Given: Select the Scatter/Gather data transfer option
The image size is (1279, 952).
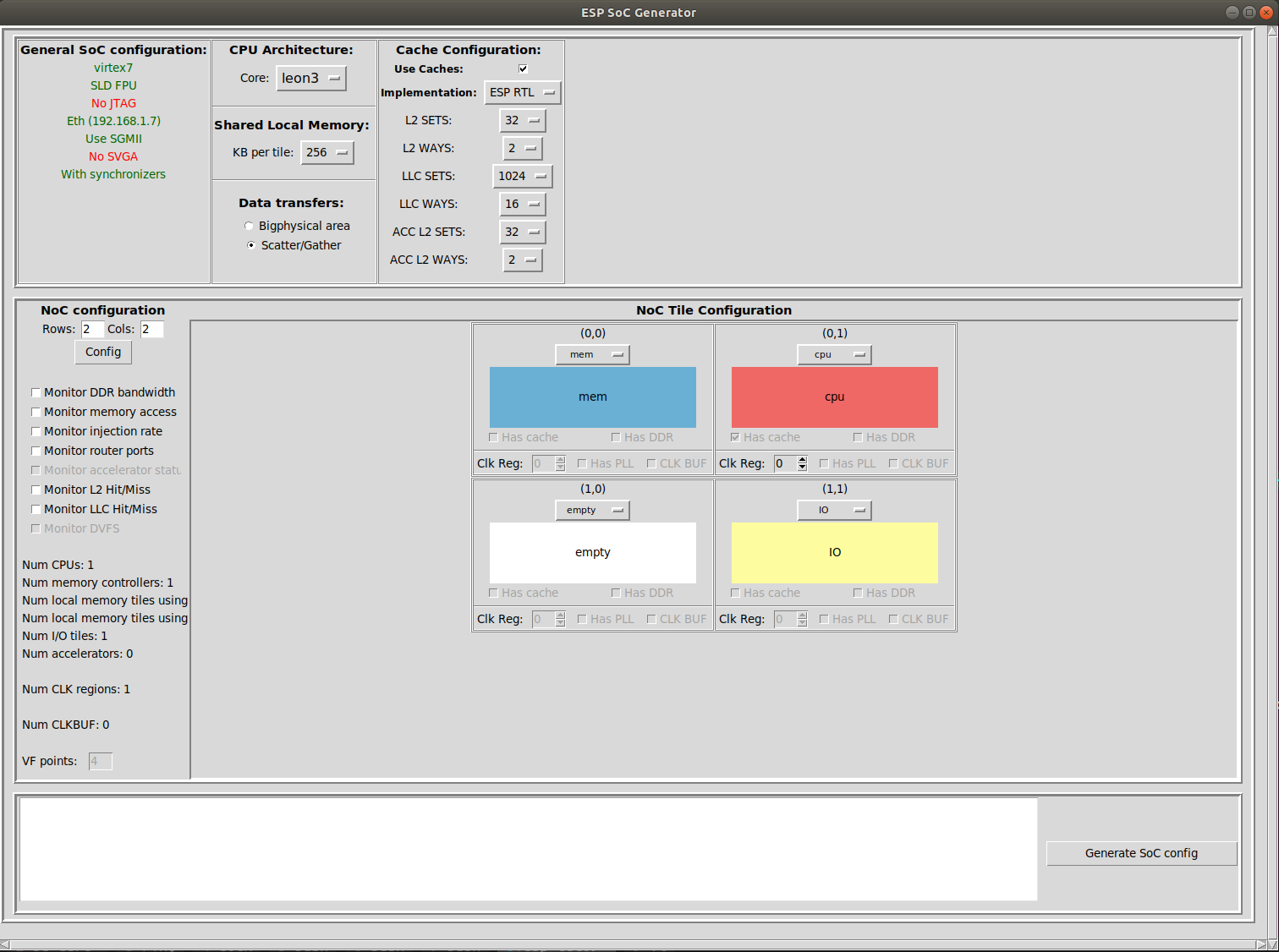Looking at the screenshot, I should 250,244.
